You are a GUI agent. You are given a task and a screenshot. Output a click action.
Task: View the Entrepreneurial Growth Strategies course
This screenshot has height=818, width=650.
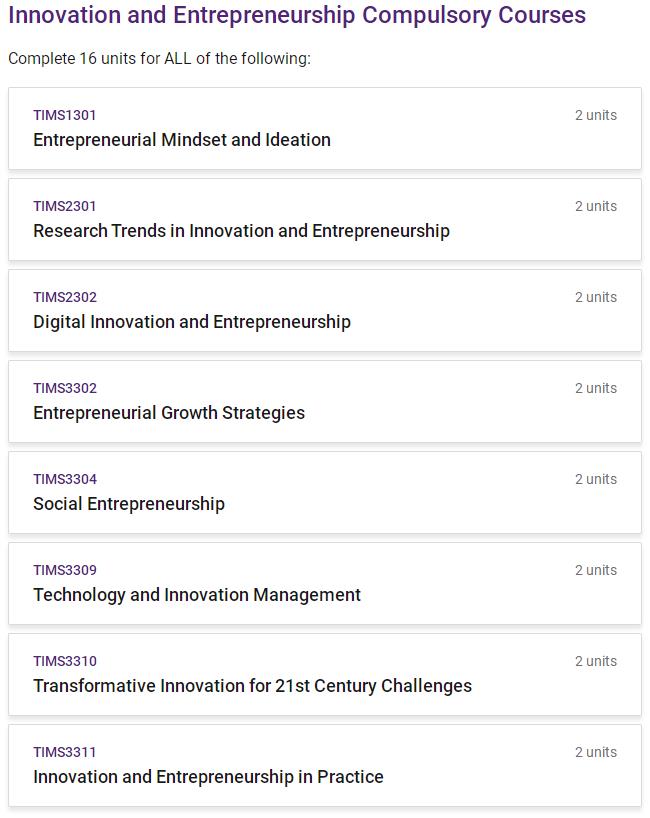[x=168, y=413]
